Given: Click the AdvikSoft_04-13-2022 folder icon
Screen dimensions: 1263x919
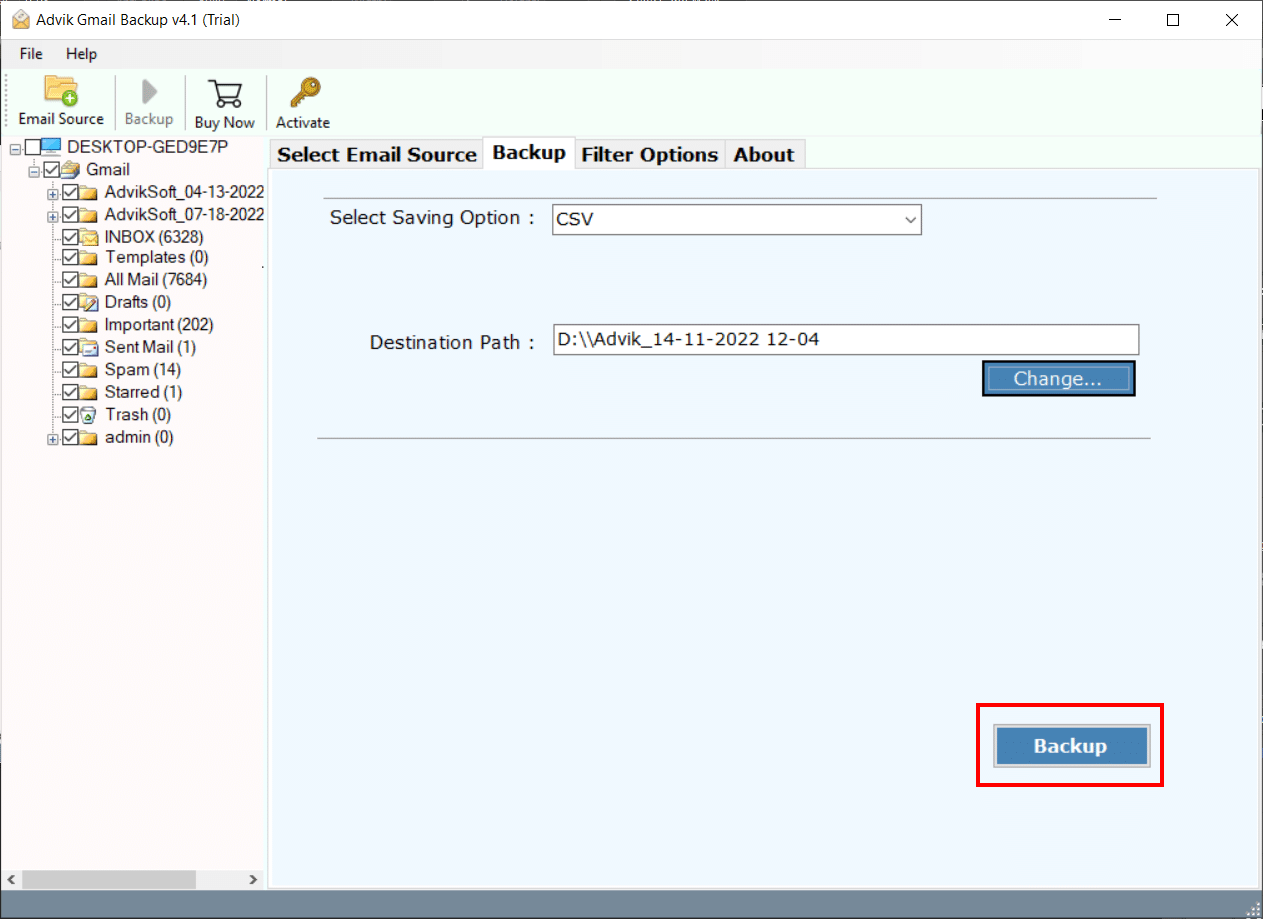Looking at the screenshot, I should [x=89, y=192].
